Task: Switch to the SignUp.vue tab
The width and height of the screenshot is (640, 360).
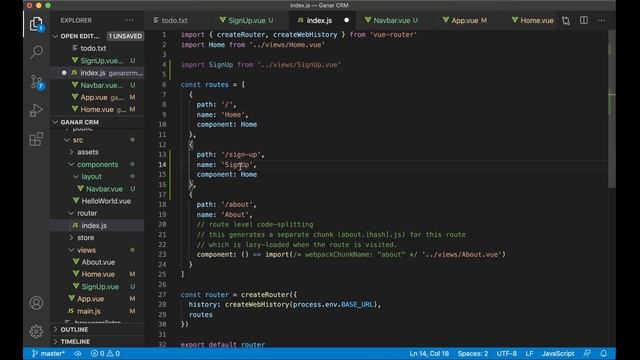Action: pos(247,20)
